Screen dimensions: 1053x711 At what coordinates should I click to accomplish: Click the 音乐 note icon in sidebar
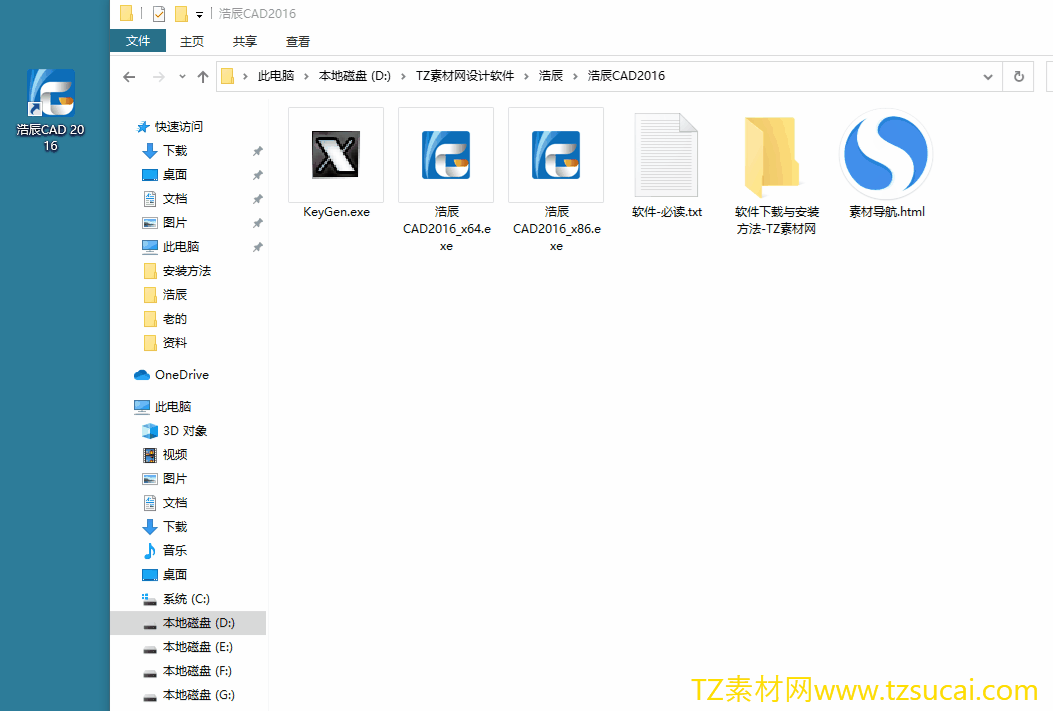(150, 551)
